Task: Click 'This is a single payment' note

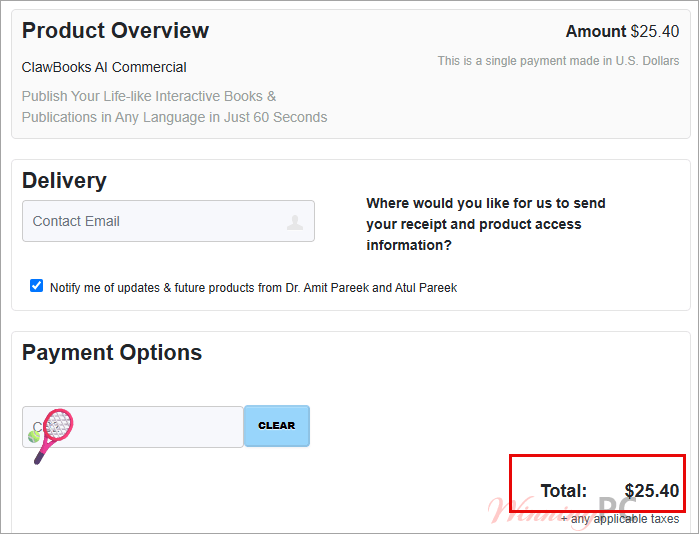Action: (558, 61)
